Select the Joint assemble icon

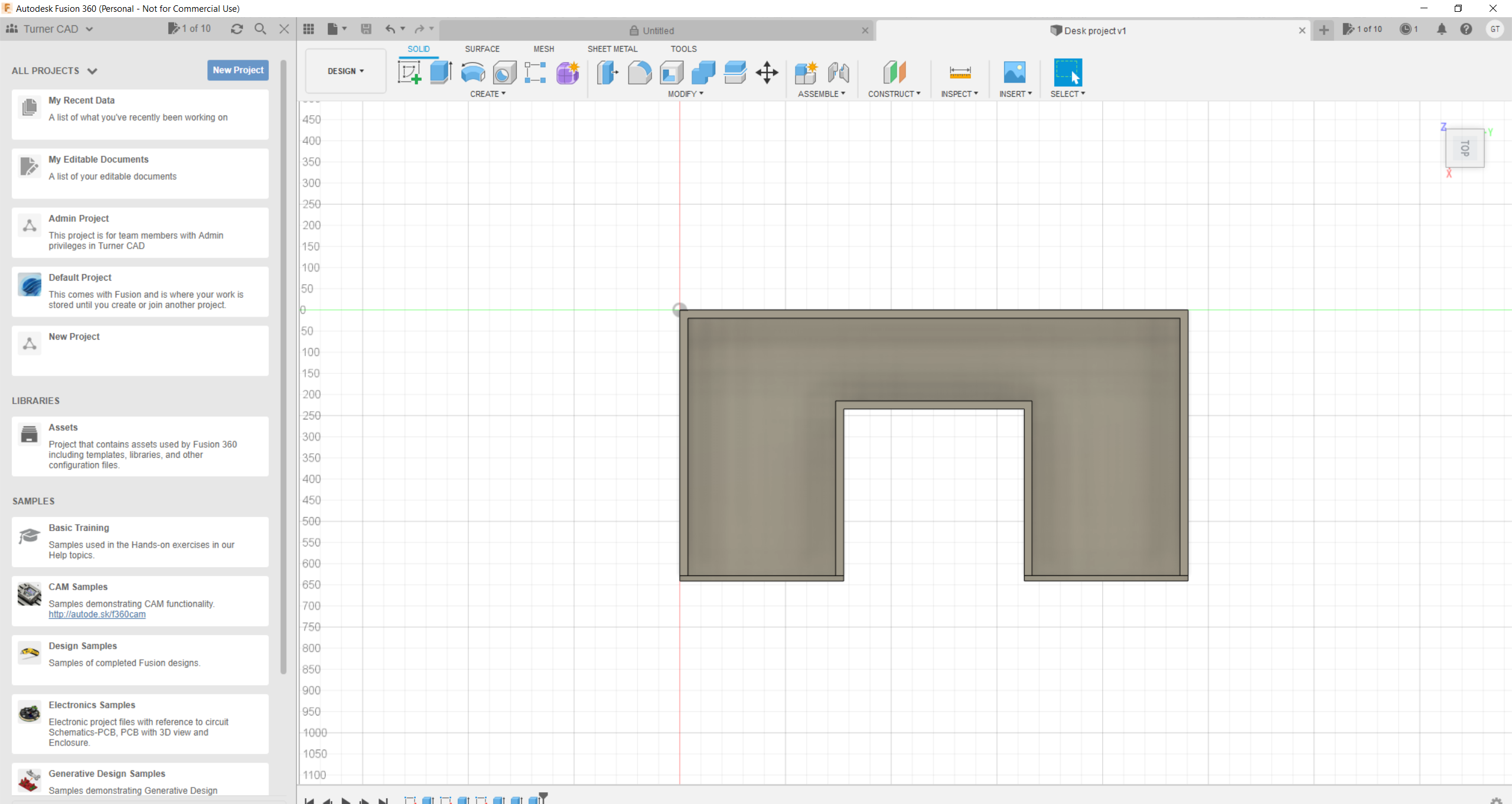pyautogui.click(x=838, y=72)
